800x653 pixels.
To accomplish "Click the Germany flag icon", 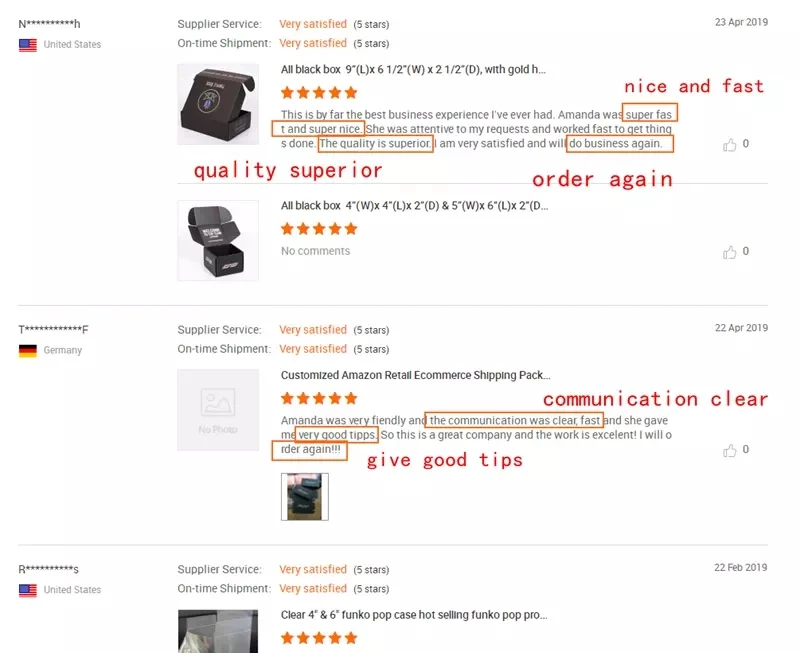I will 28,351.
